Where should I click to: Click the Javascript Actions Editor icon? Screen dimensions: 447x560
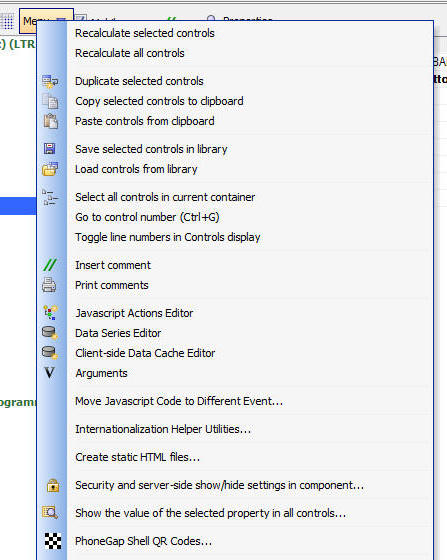point(50,312)
